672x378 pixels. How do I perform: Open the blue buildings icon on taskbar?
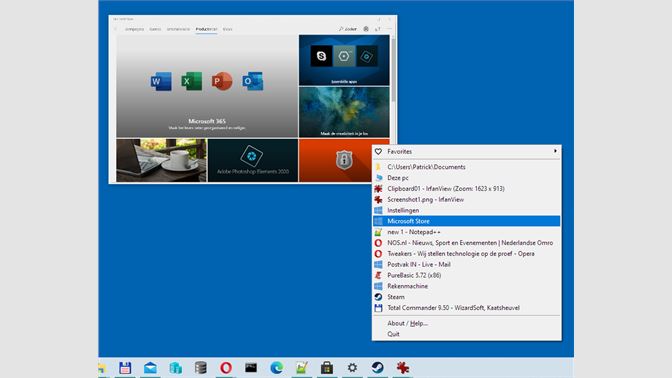[x=176, y=368]
